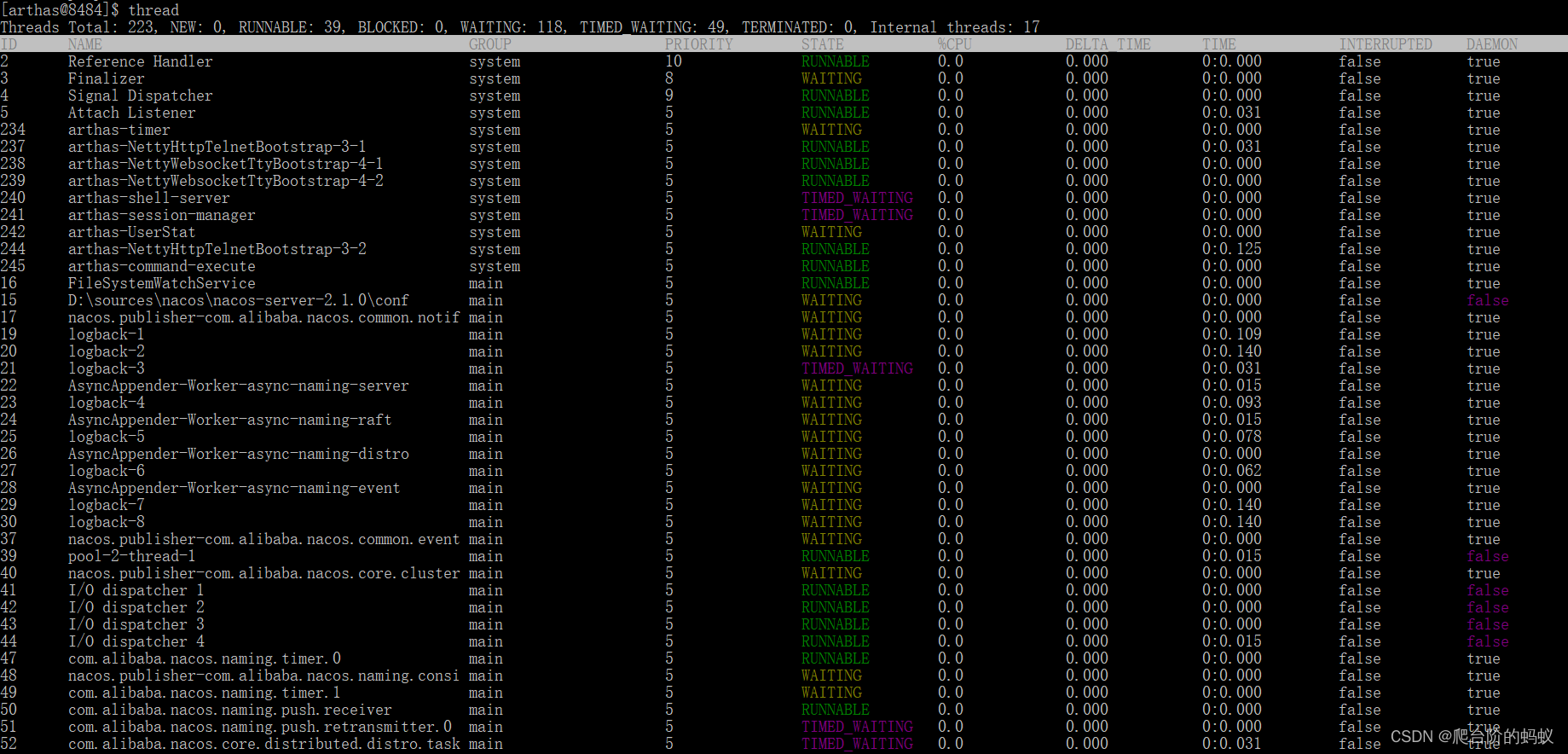Click thread ID 245 in the ID column
This screenshot has width=1568, height=754.
coord(13,266)
